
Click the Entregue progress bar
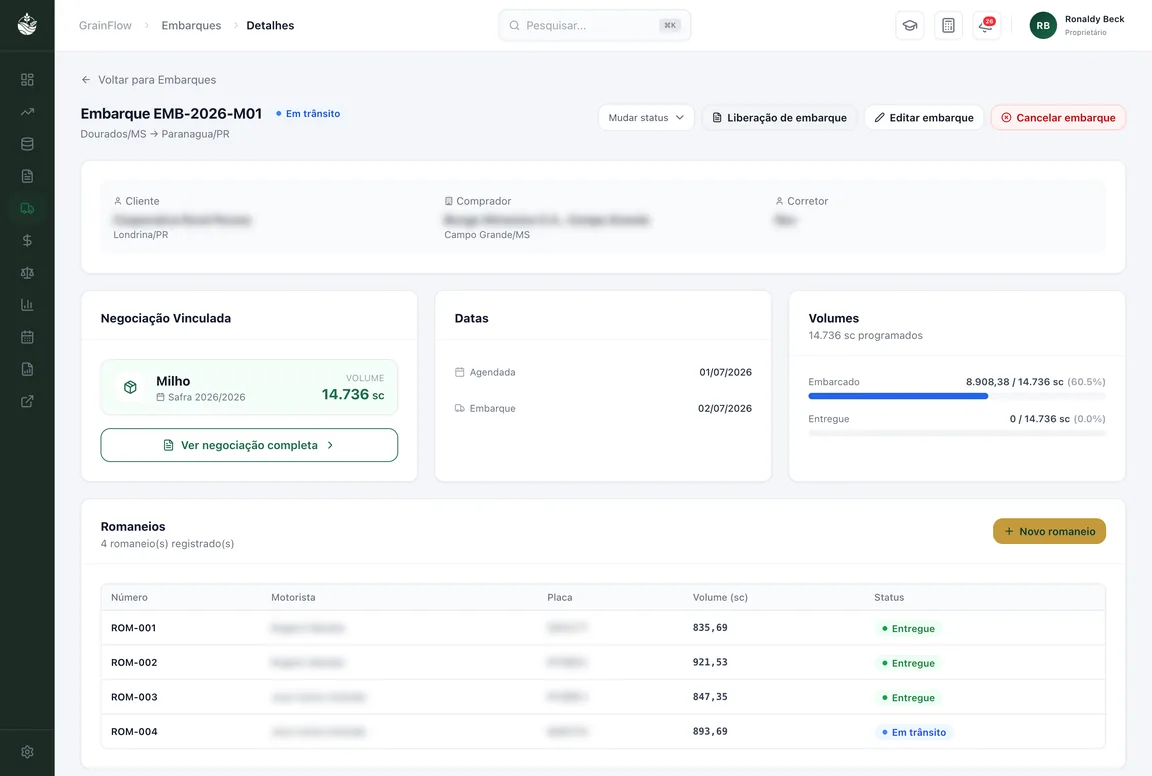pos(957,433)
